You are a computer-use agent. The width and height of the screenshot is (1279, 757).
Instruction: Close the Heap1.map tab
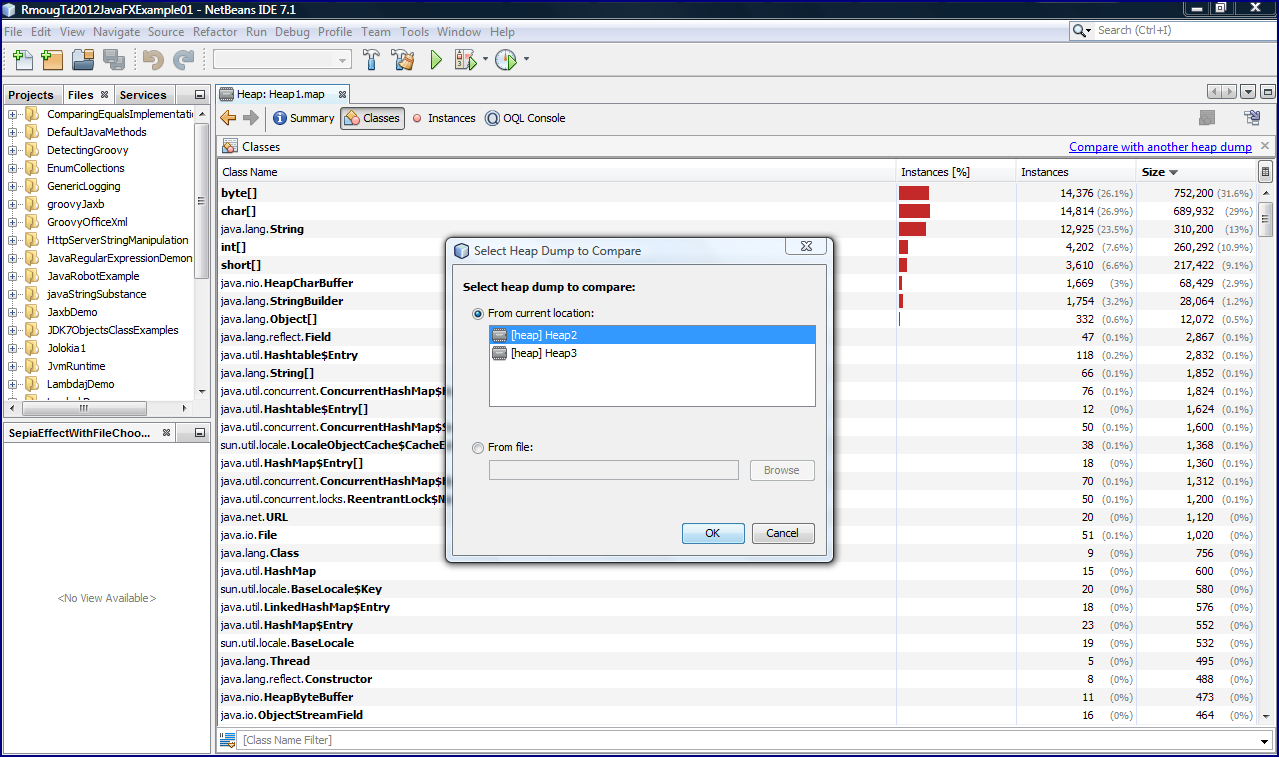[342, 94]
